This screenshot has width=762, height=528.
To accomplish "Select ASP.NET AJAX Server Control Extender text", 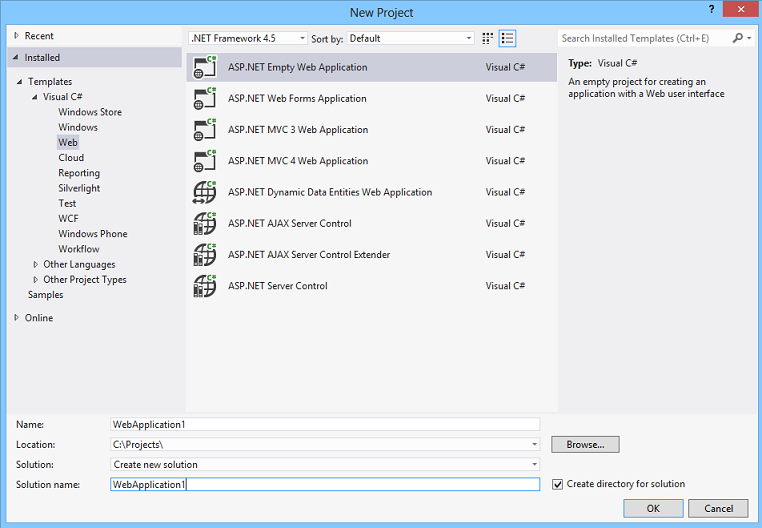I will click(x=309, y=255).
